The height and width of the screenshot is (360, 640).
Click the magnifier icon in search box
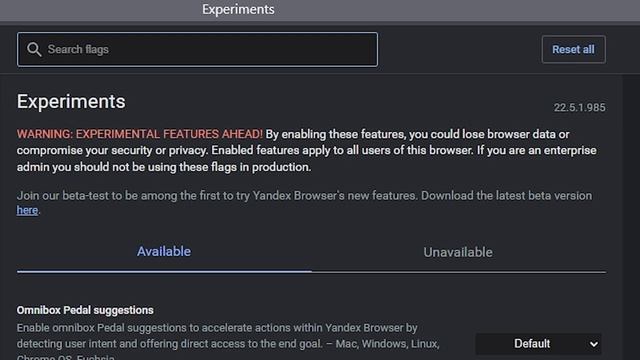pyautogui.click(x=34, y=49)
